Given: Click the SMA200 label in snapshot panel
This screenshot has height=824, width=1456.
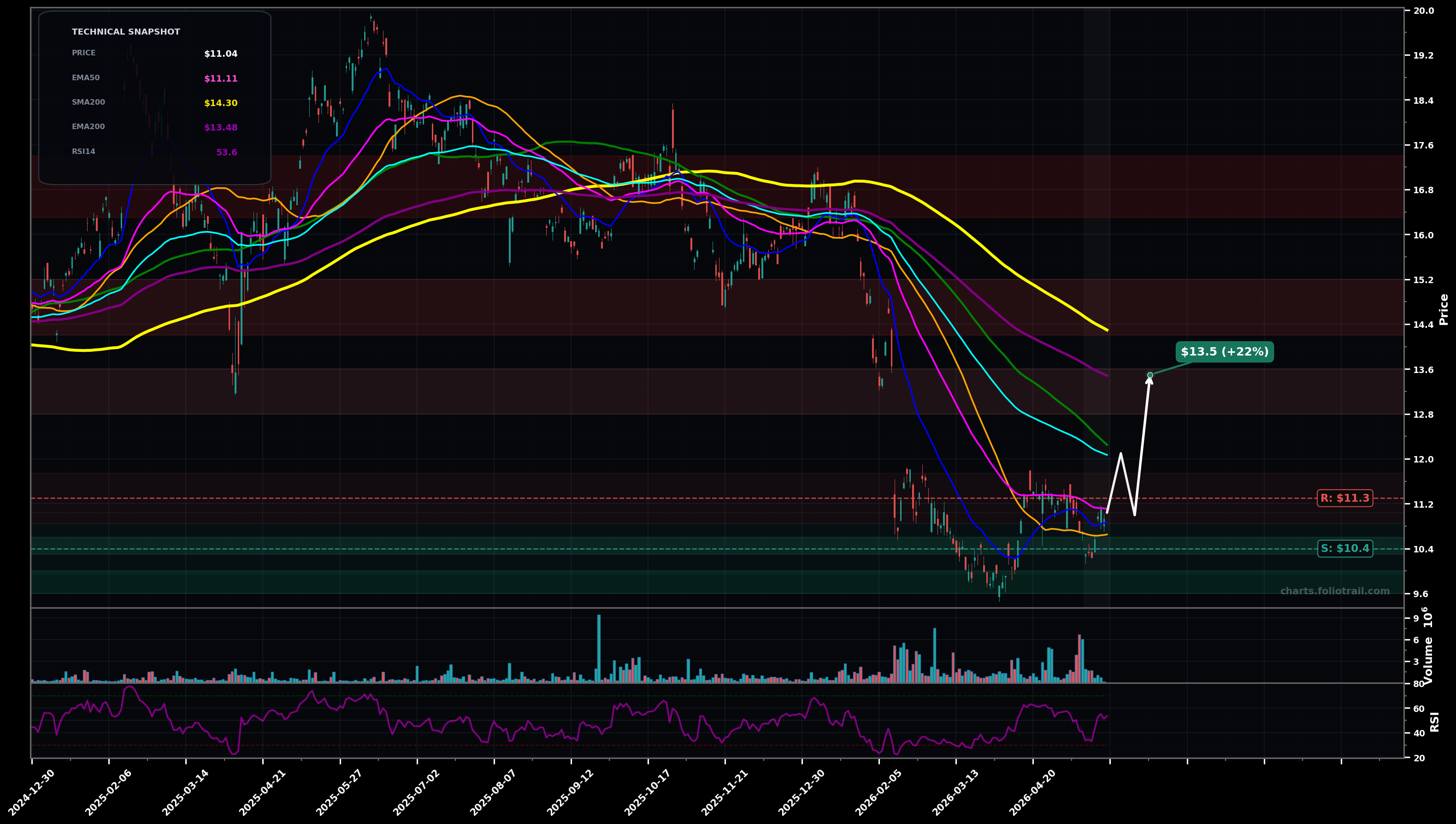Looking at the screenshot, I should [x=88, y=102].
